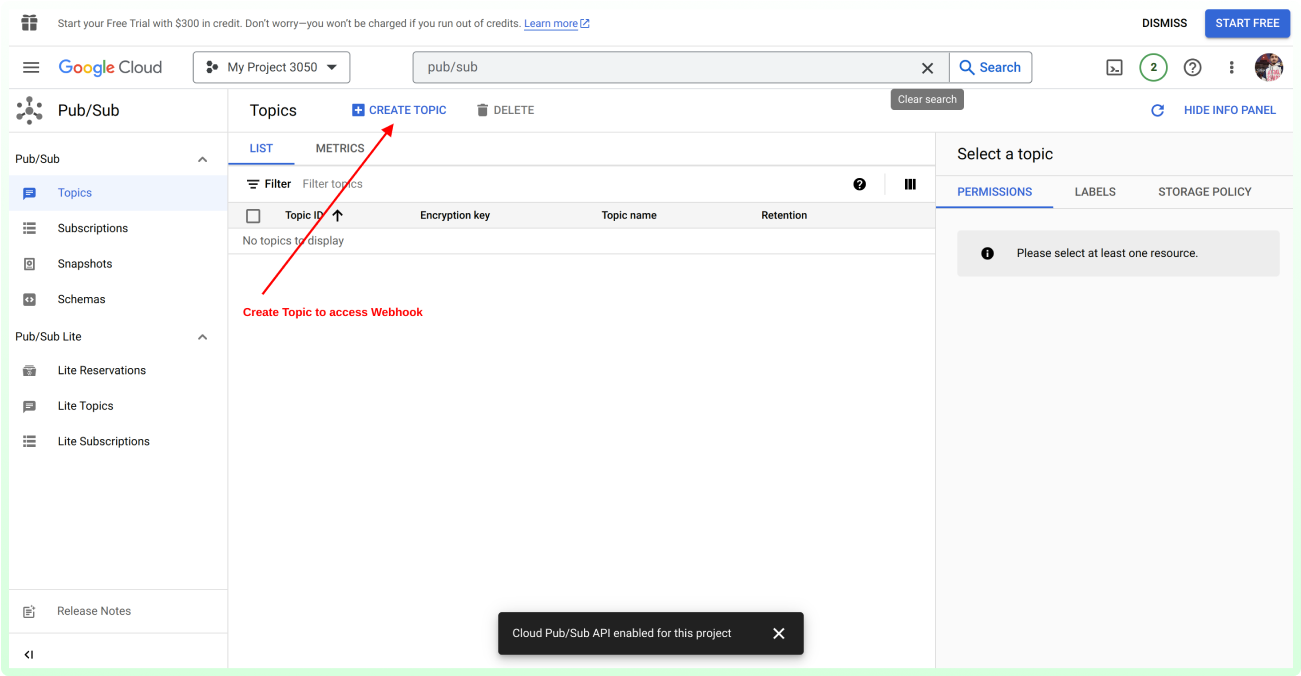
Task: Open the column display options icon
Action: pyautogui.click(x=910, y=184)
